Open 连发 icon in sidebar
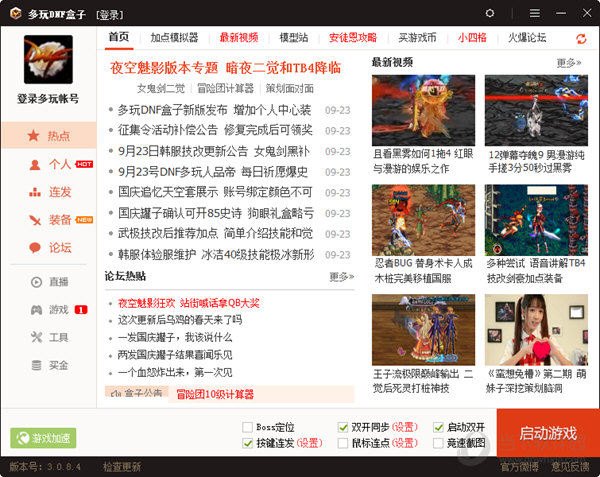 pyautogui.click(x=35, y=192)
